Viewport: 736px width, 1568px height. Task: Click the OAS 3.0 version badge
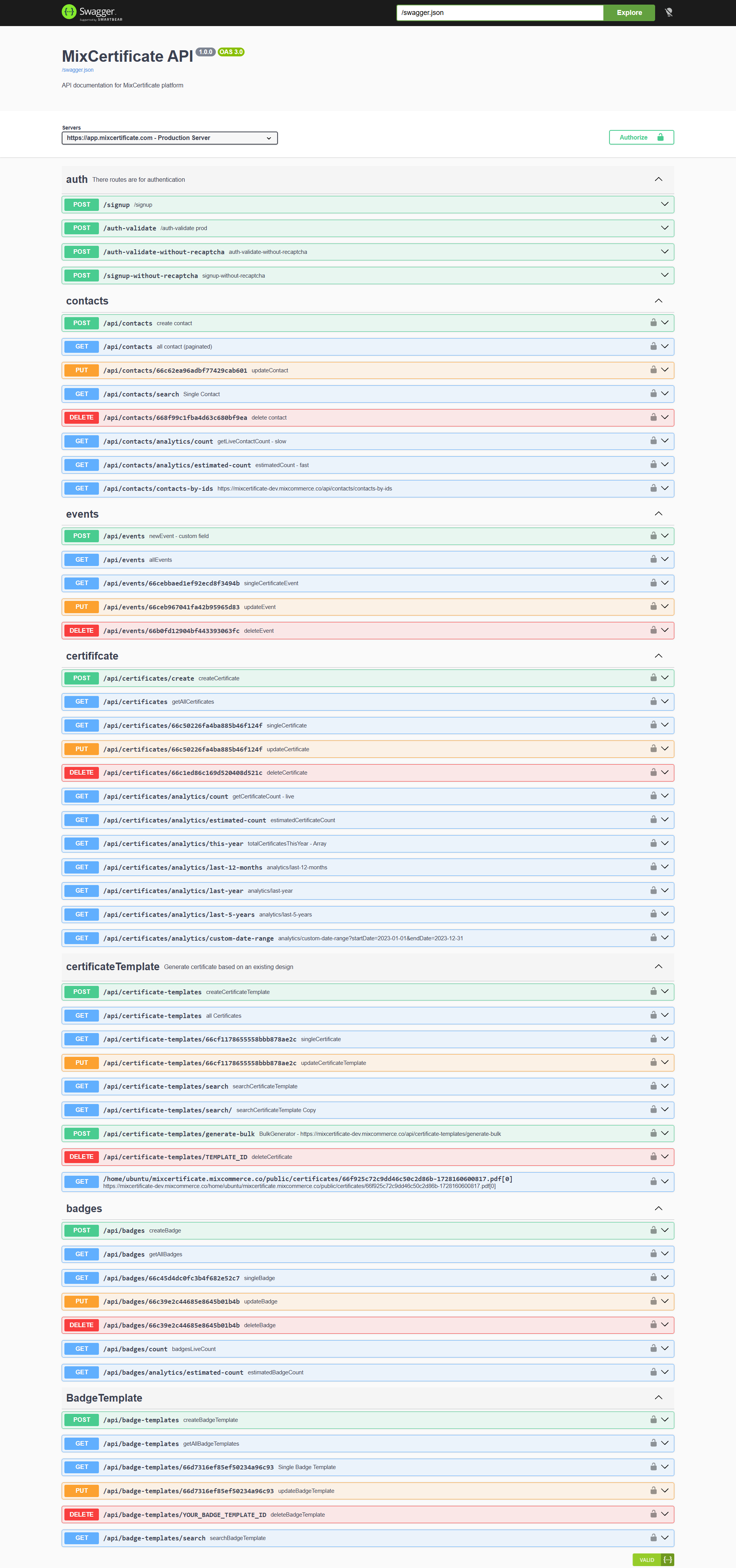click(231, 52)
